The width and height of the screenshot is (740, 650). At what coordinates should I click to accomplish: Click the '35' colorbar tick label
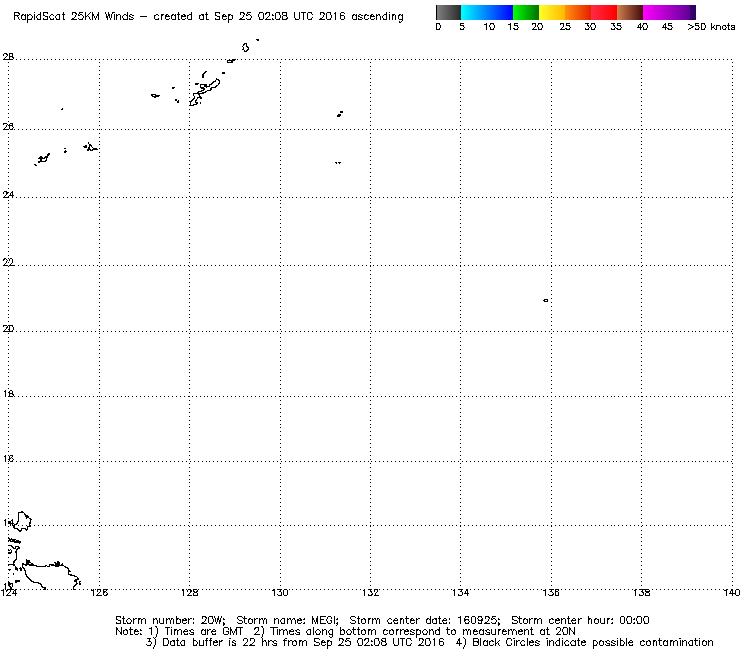(616, 27)
